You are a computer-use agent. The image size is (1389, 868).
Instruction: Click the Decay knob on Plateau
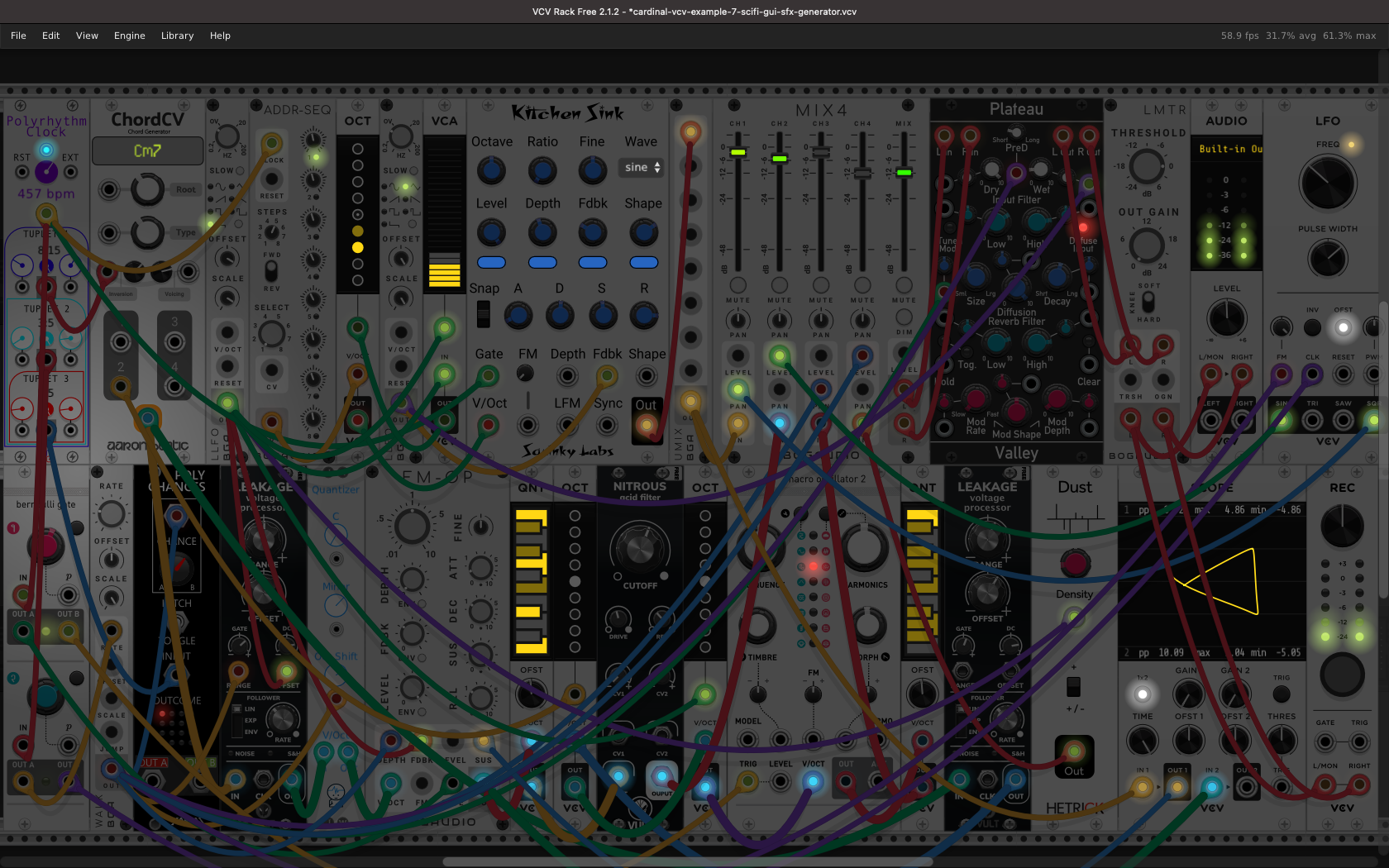(1057, 275)
